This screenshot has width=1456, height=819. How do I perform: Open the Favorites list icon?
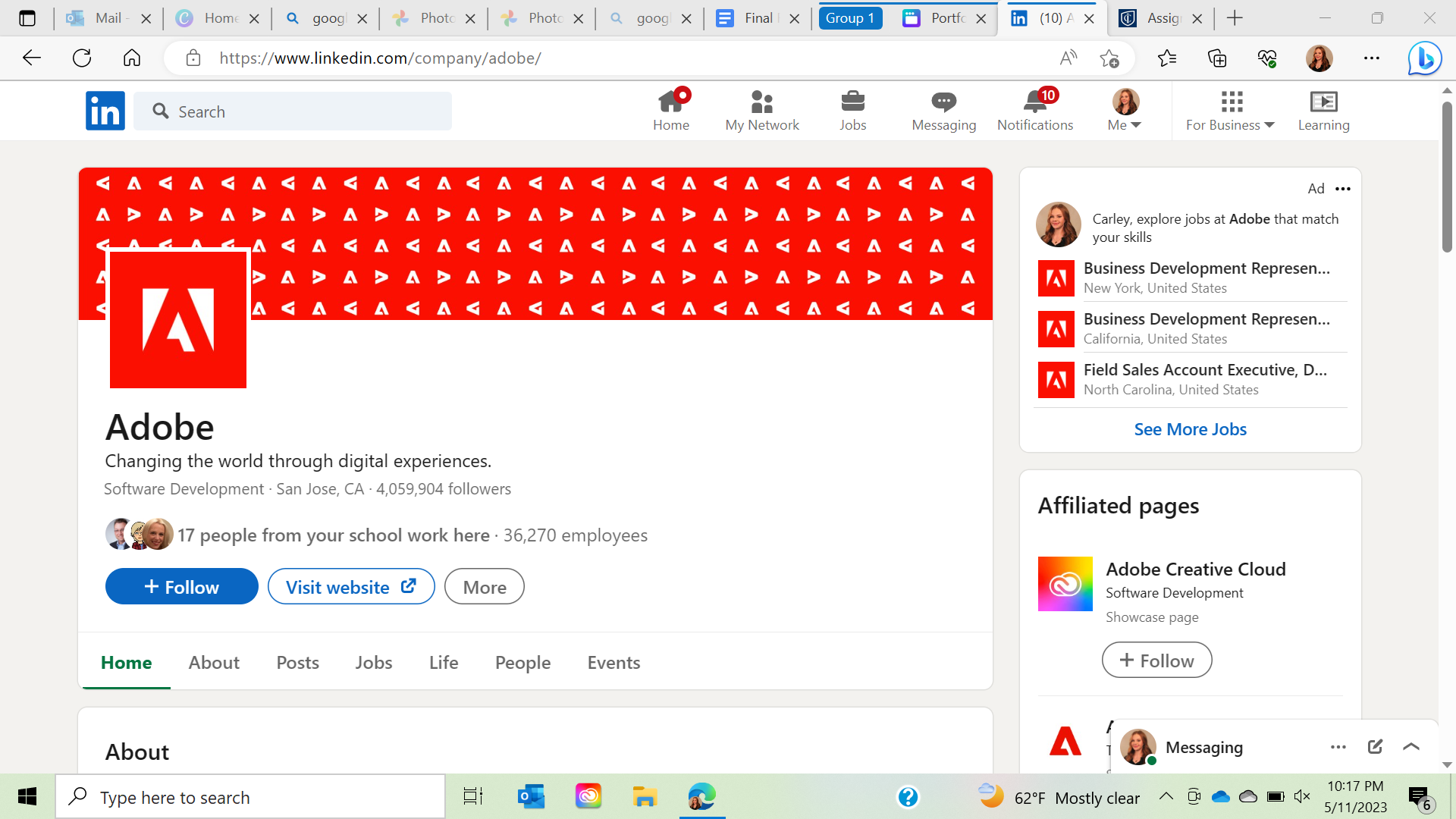tap(1167, 58)
